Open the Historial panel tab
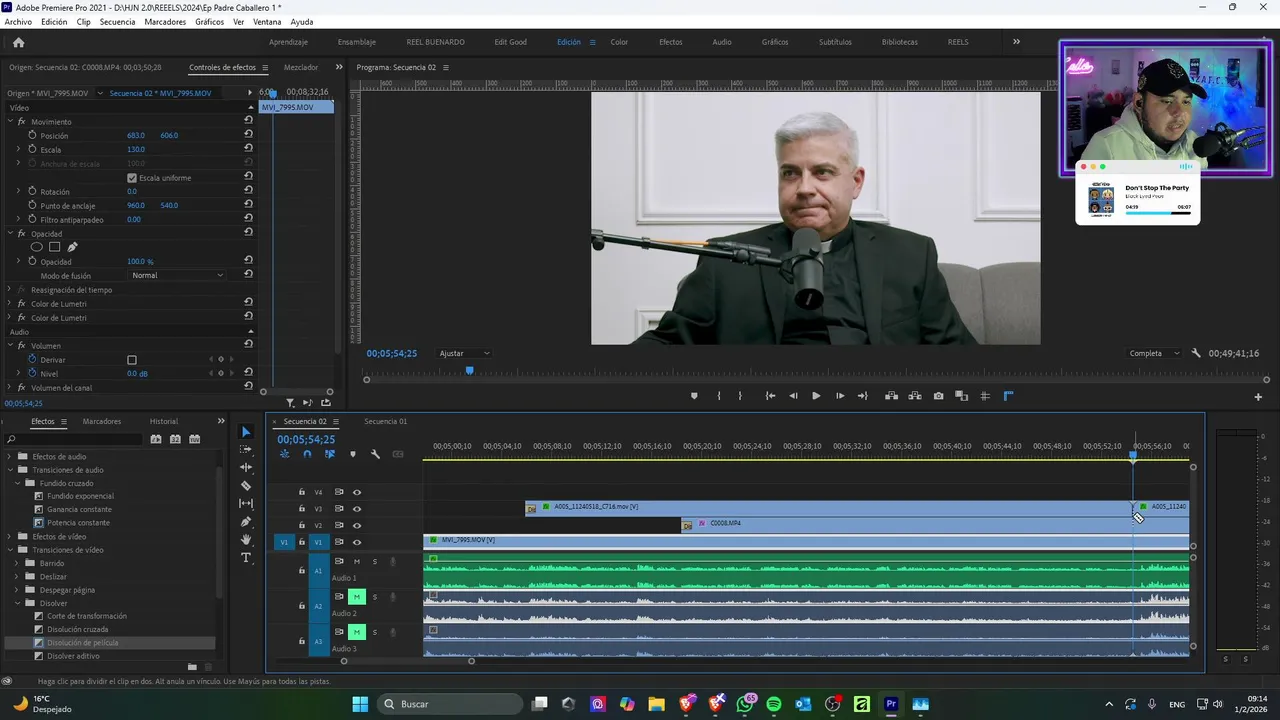Image resolution: width=1280 pixels, height=720 pixels. [163, 421]
